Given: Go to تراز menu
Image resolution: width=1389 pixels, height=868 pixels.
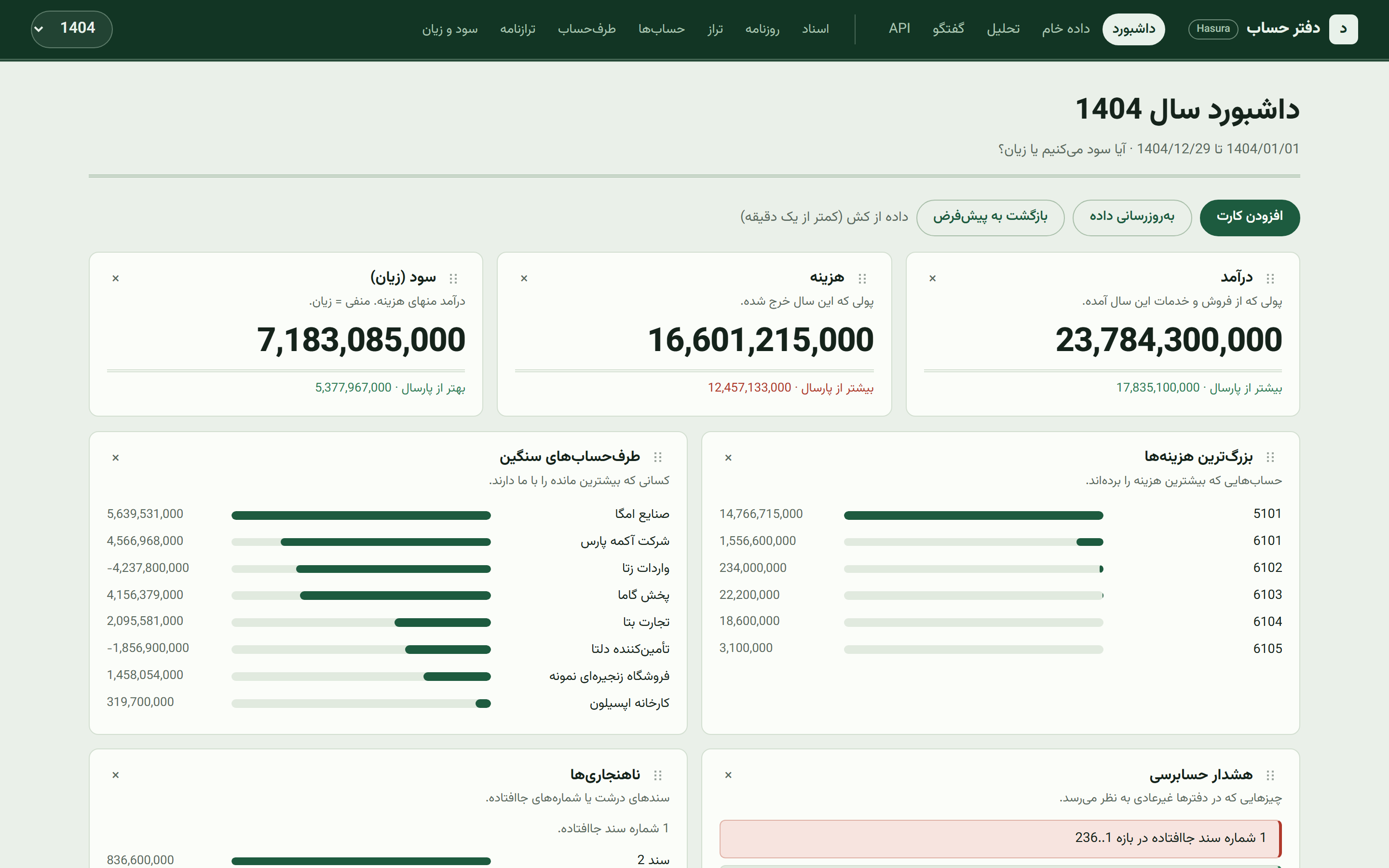Looking at the screenshot, I should 715,29.
